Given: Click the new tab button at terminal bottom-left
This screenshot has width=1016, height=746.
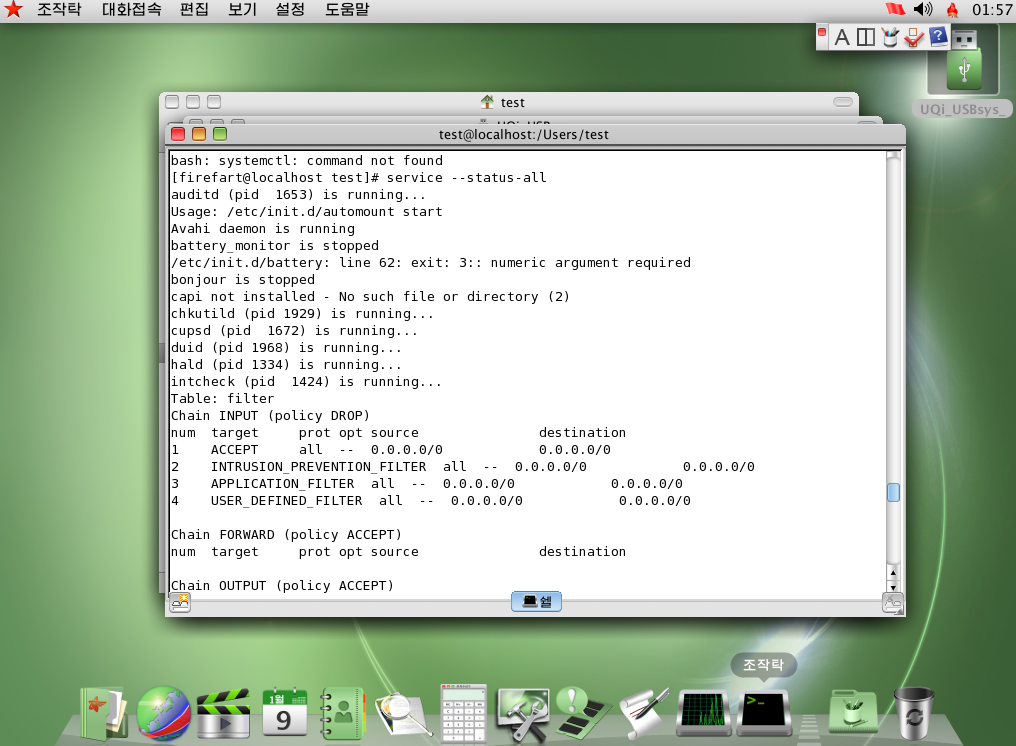Looking at the screenshot, I should [180, 602].
